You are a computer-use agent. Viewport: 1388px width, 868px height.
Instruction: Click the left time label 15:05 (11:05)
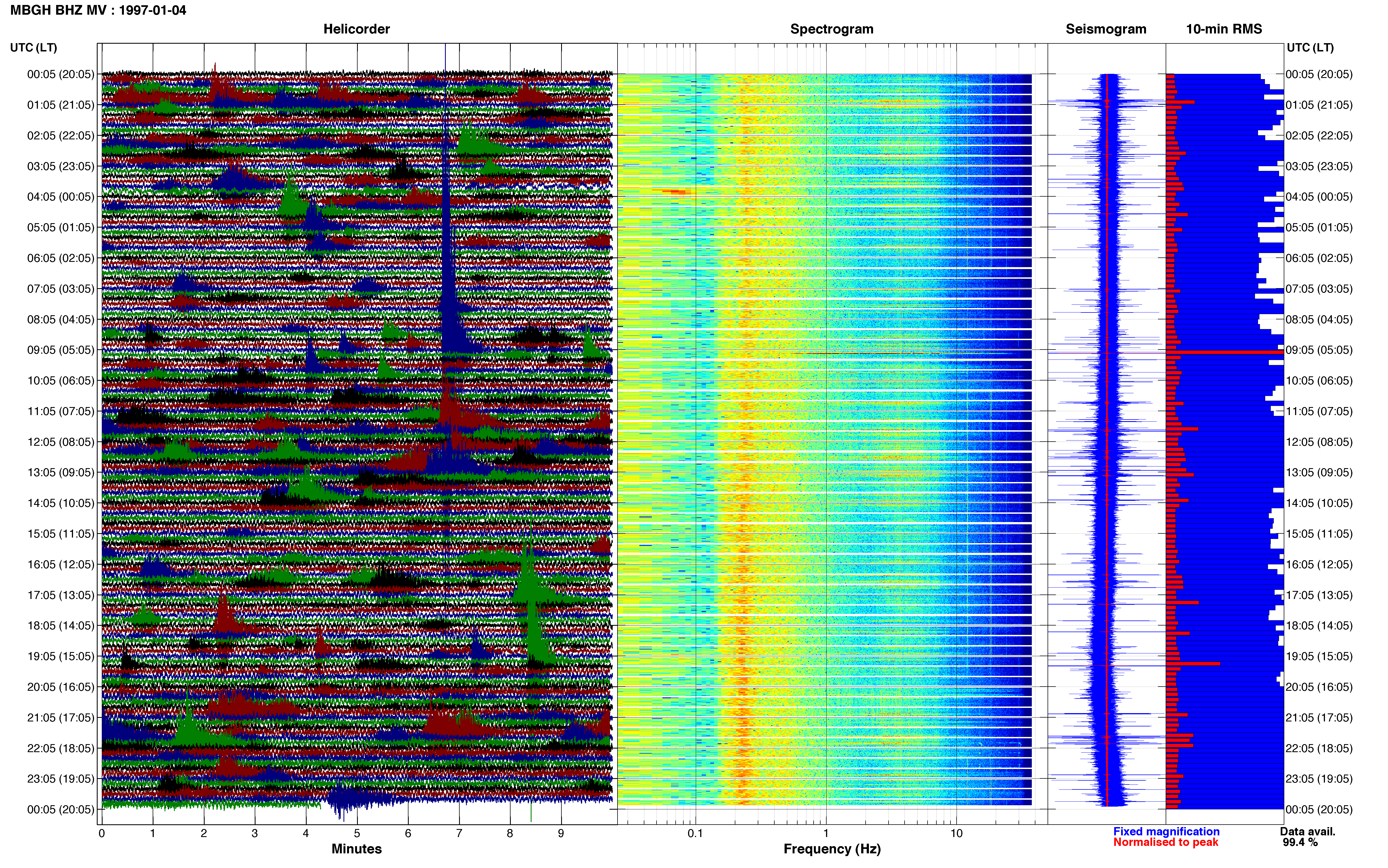point(60,533)
